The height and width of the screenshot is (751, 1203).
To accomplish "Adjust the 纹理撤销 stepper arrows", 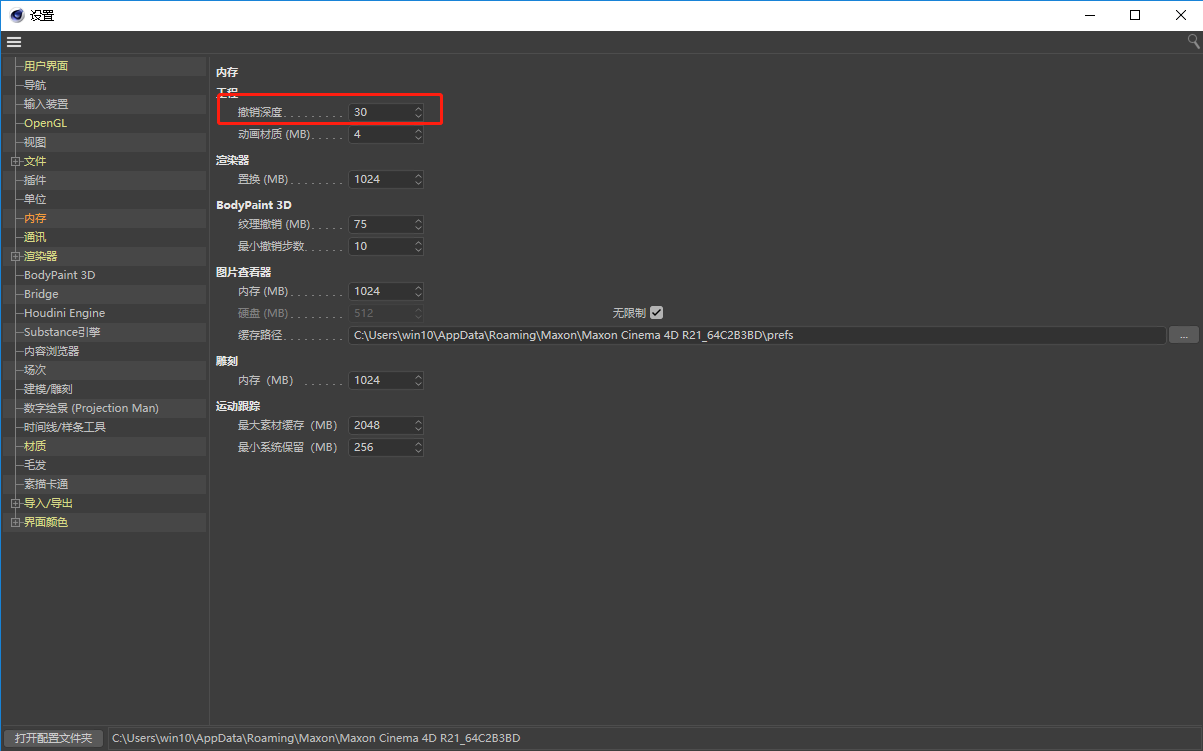I will click(x=418, y=224).
